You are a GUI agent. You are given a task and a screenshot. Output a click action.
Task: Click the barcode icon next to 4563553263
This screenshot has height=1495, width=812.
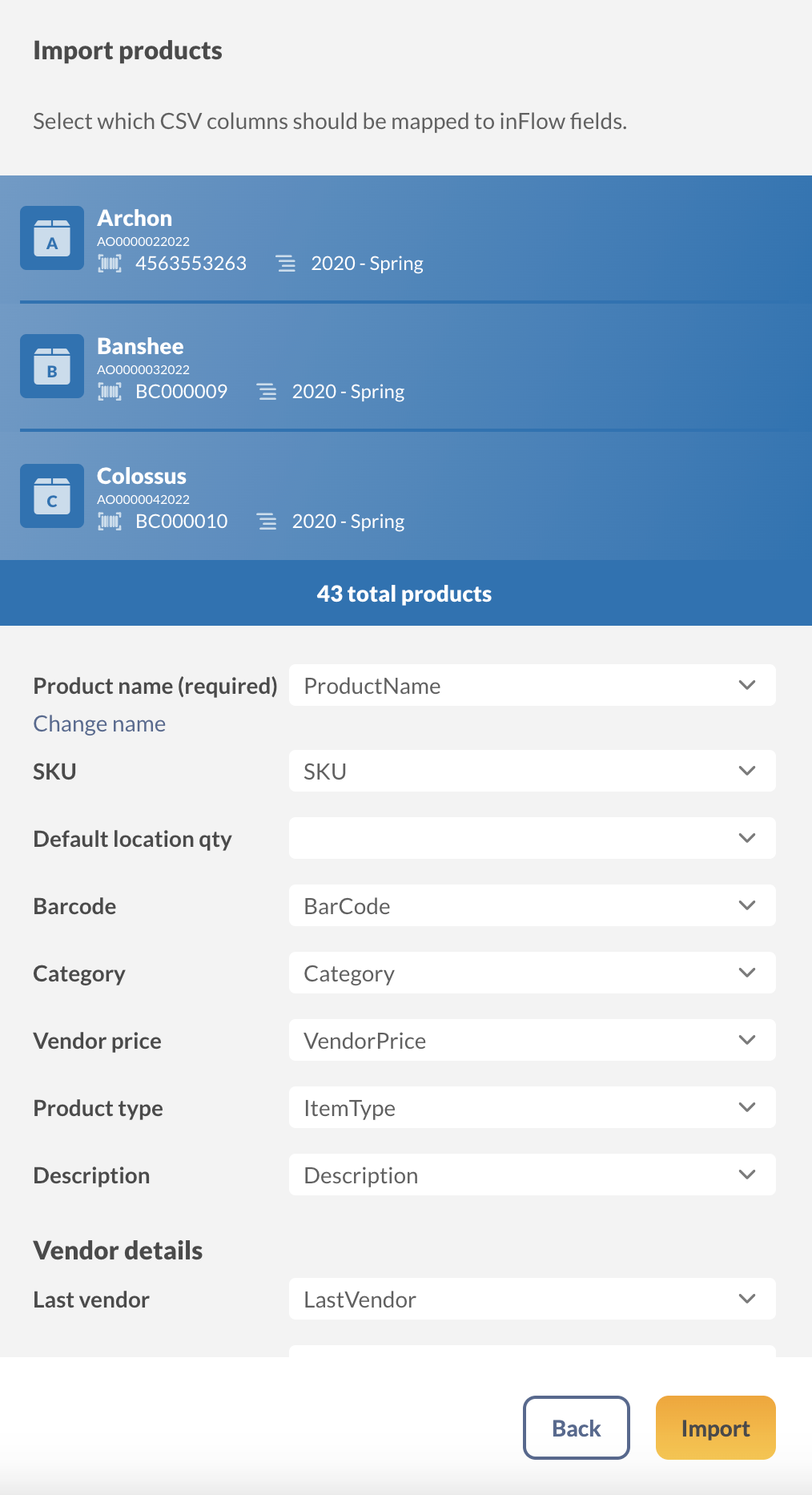point(110,264)
